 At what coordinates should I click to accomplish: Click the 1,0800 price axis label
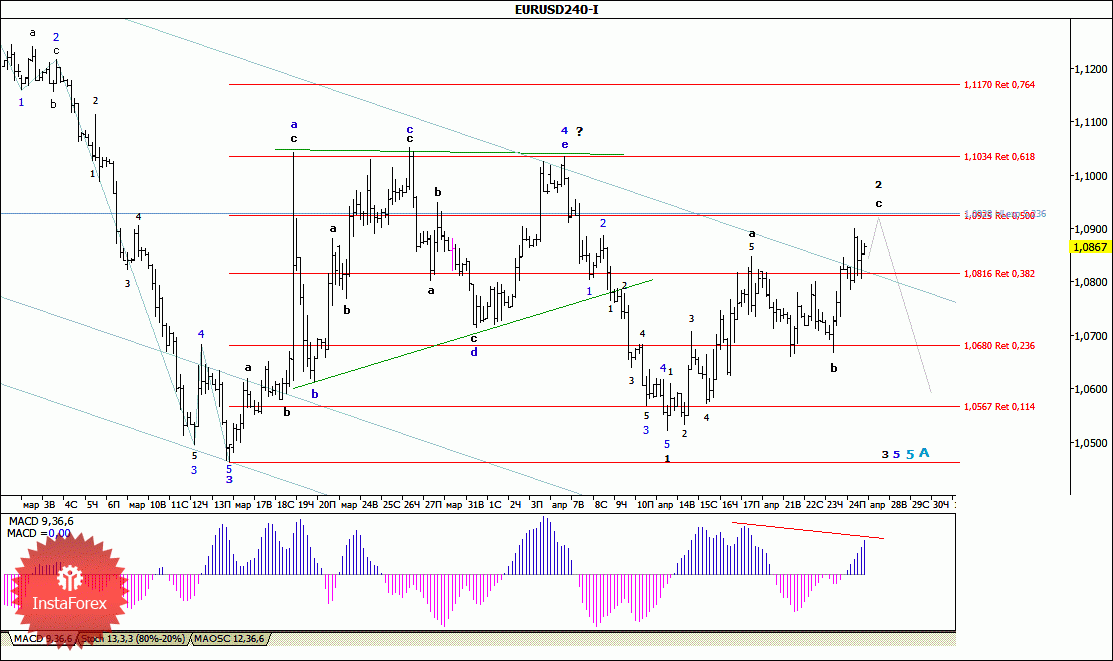[1090, 283]
